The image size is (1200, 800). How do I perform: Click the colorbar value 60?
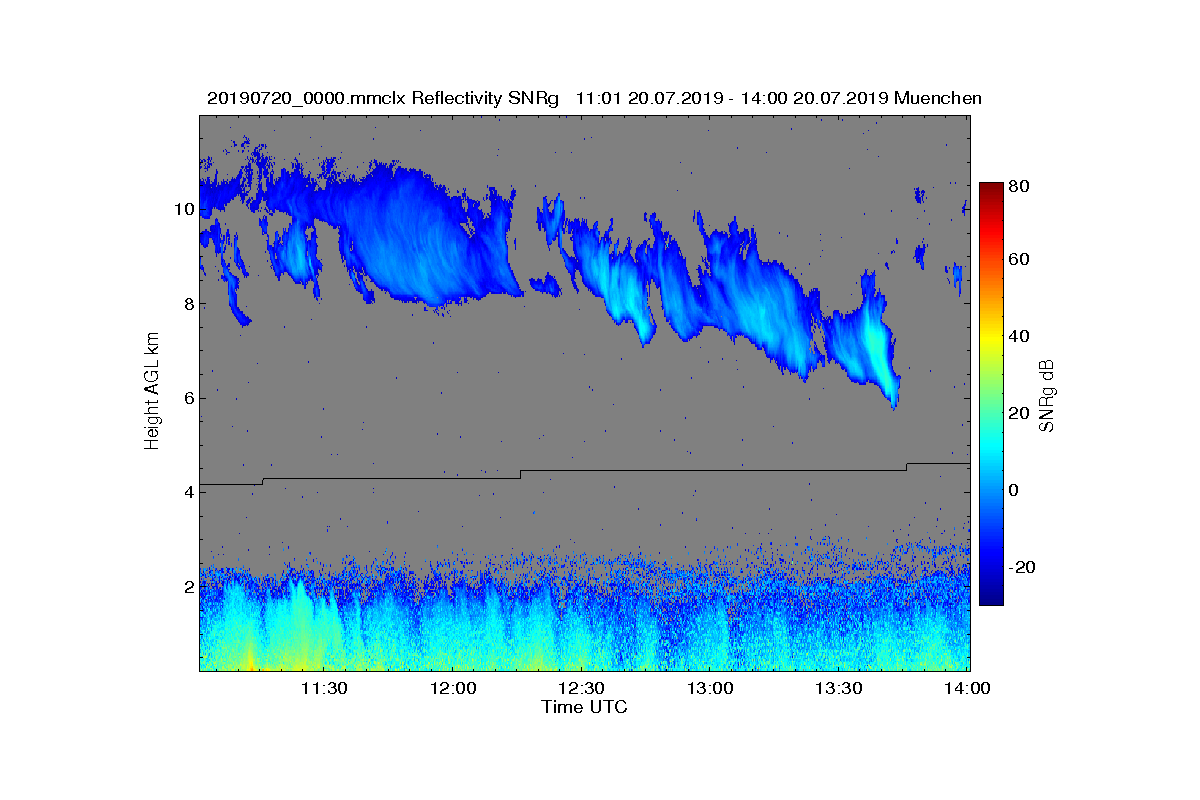(x=1020, y=260)
